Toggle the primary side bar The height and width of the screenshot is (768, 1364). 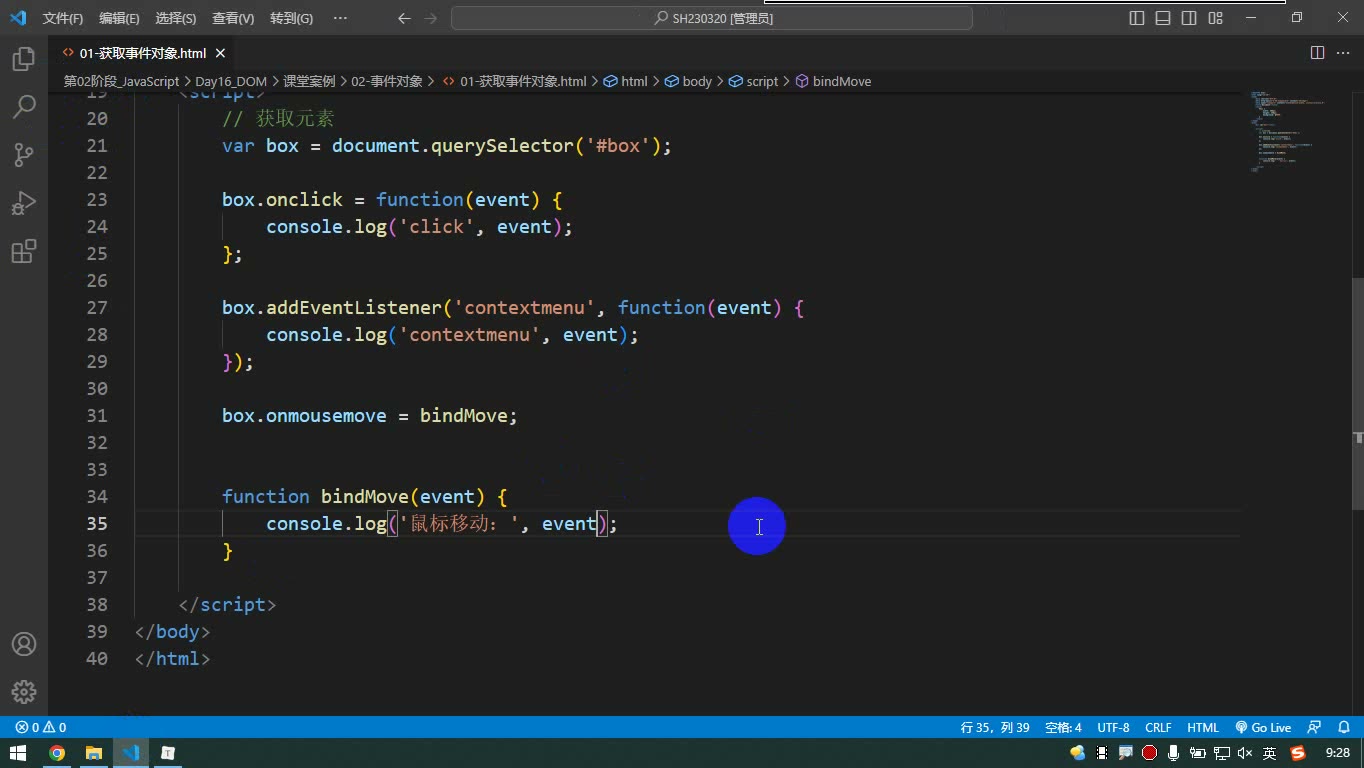(x=1137, y=18)
